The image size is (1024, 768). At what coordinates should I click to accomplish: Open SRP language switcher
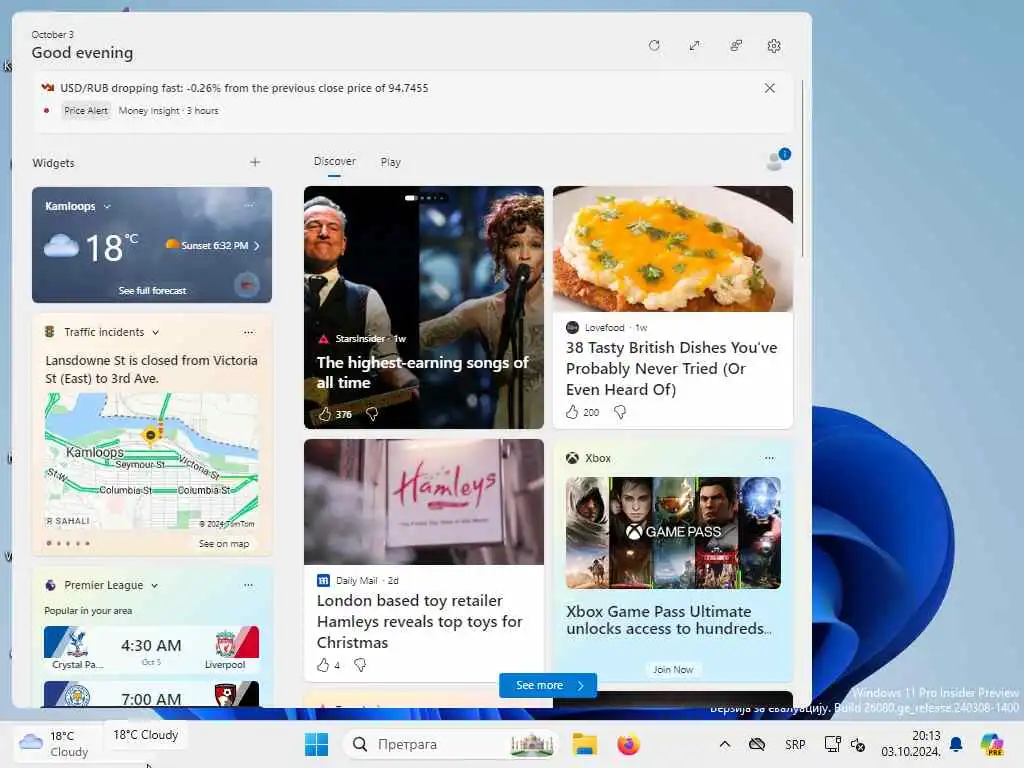[x=795, y=744]
